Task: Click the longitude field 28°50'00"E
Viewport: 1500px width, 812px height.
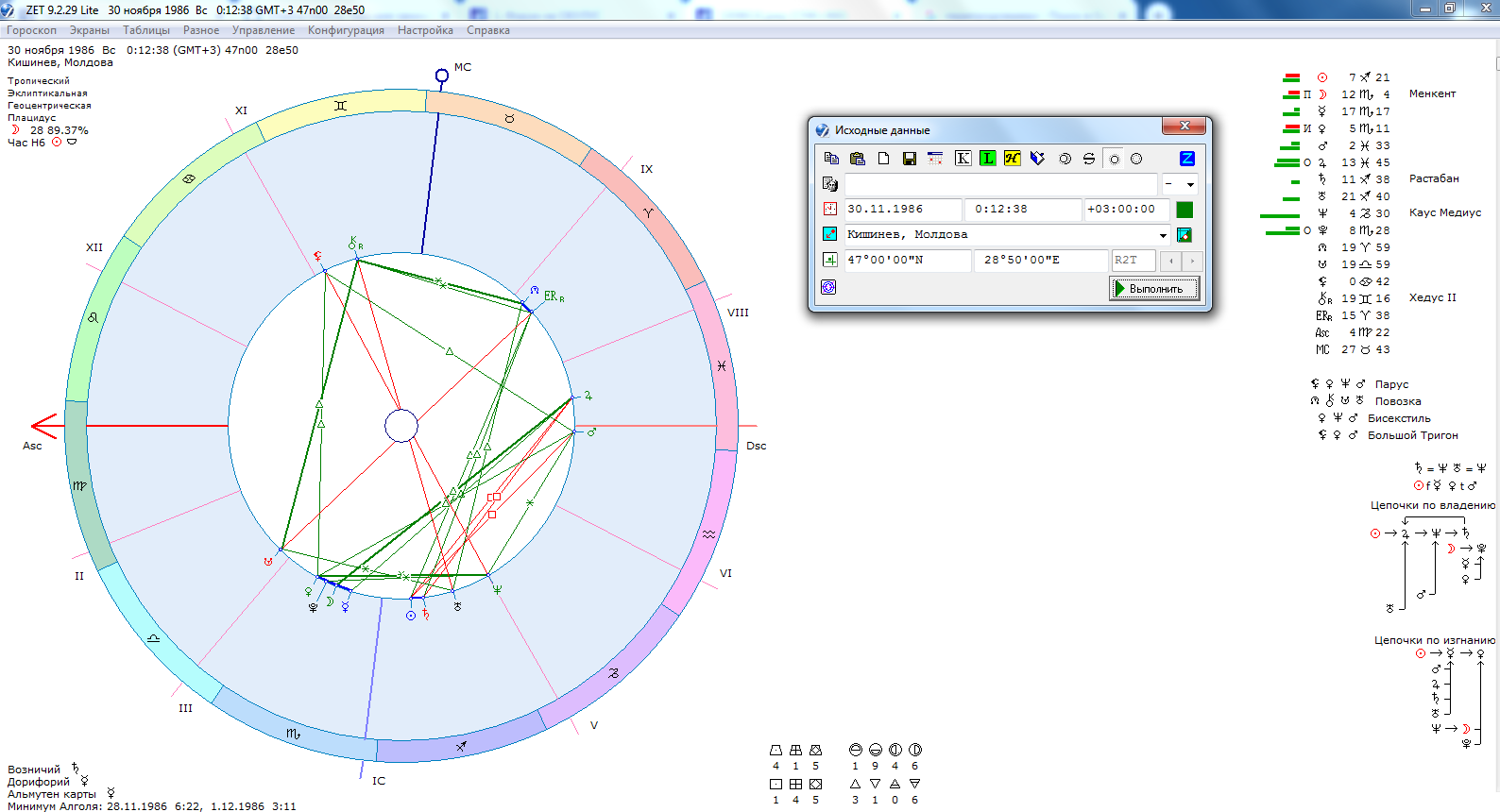Action: pyautogui.click(x=1041, y=260)
